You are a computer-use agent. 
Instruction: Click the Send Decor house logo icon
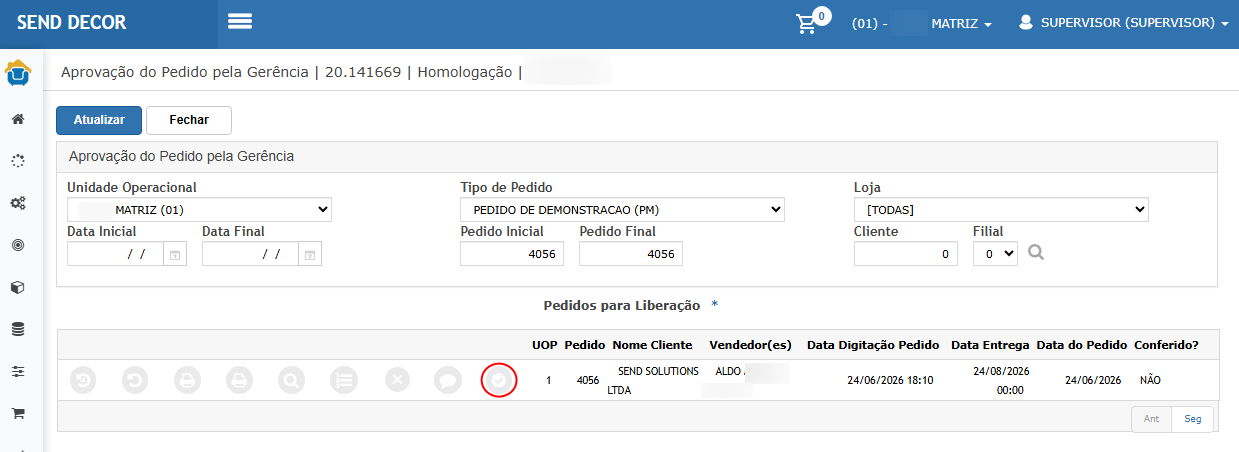pyautogui.click(x=18, y=74)
